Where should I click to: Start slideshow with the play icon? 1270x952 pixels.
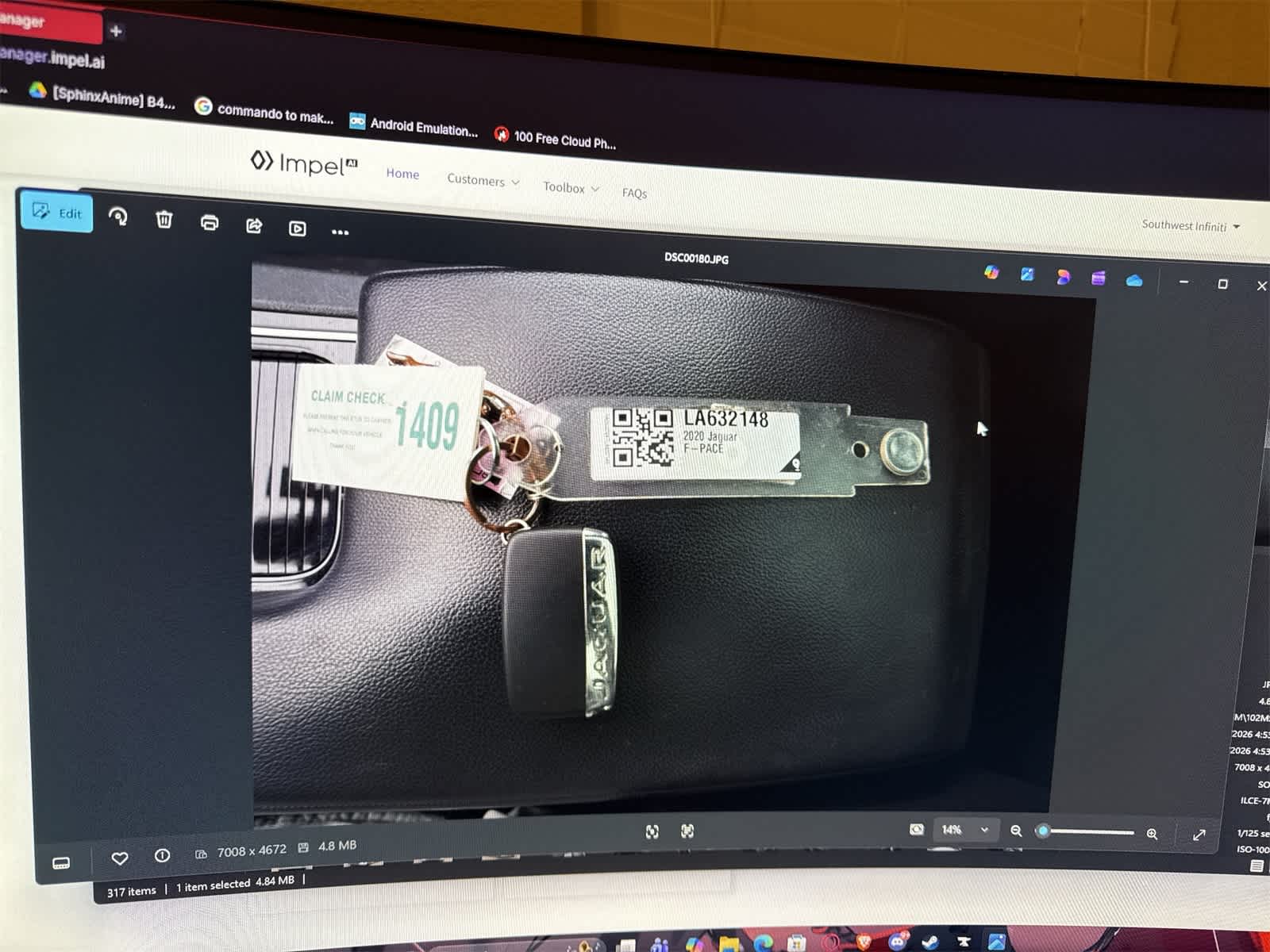point(298,229)
